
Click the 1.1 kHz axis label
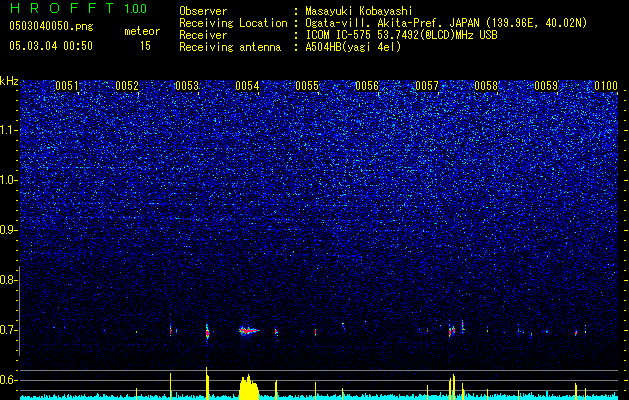coord(8,130)
